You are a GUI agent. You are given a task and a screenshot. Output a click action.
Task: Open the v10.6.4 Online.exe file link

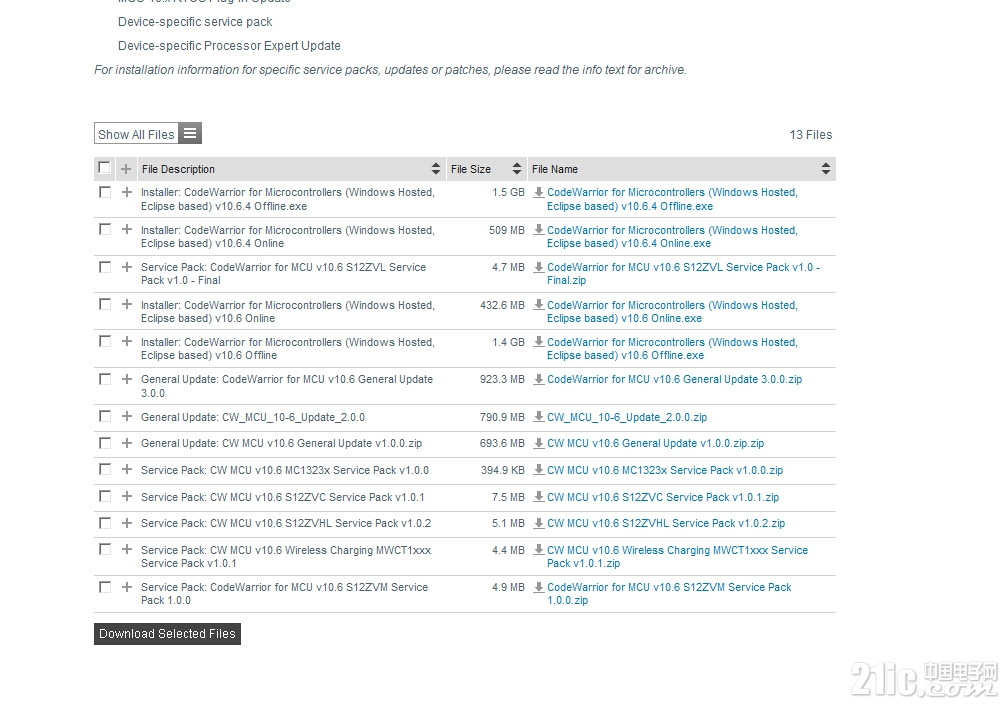(672, 236)
